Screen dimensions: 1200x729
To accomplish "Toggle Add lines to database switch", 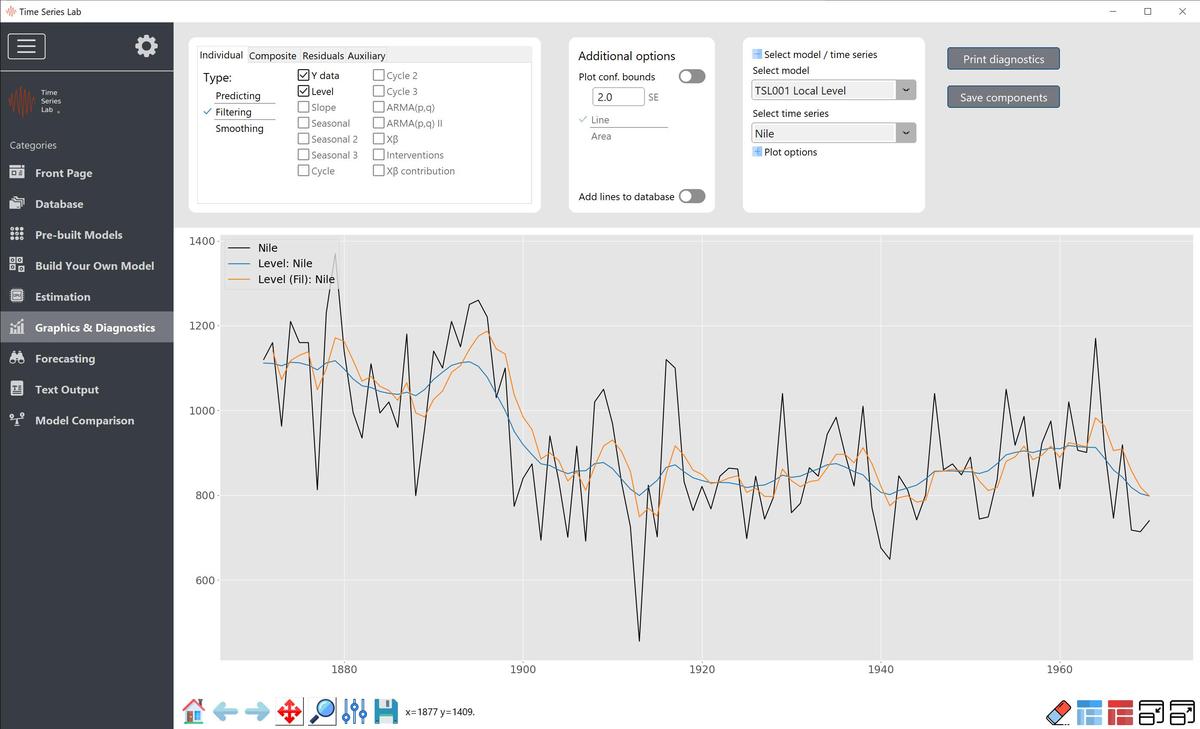I will pyautogui.click(x=692, y=196).
